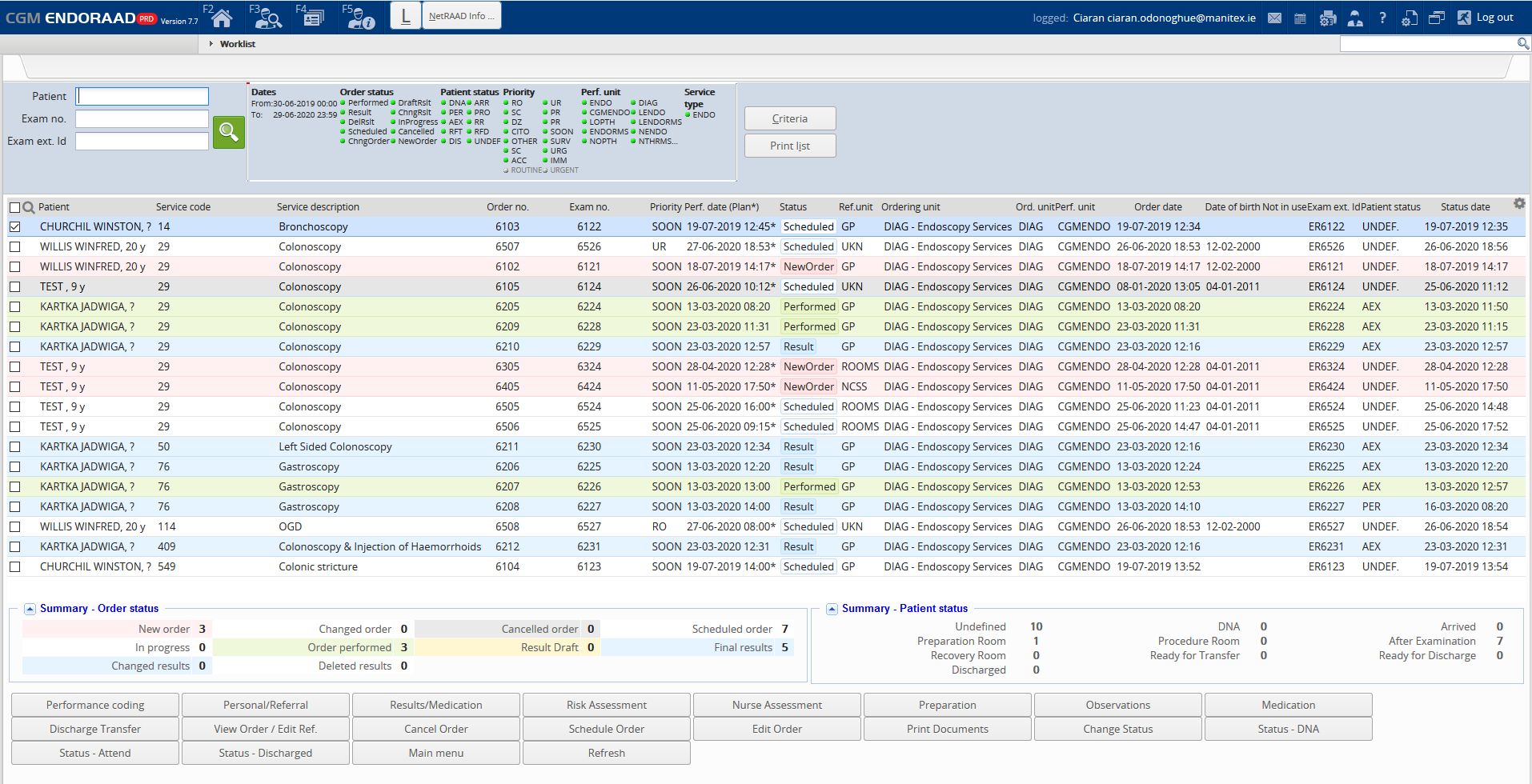
Task: Click the green magnifier search button
Action: click(228, 132)
